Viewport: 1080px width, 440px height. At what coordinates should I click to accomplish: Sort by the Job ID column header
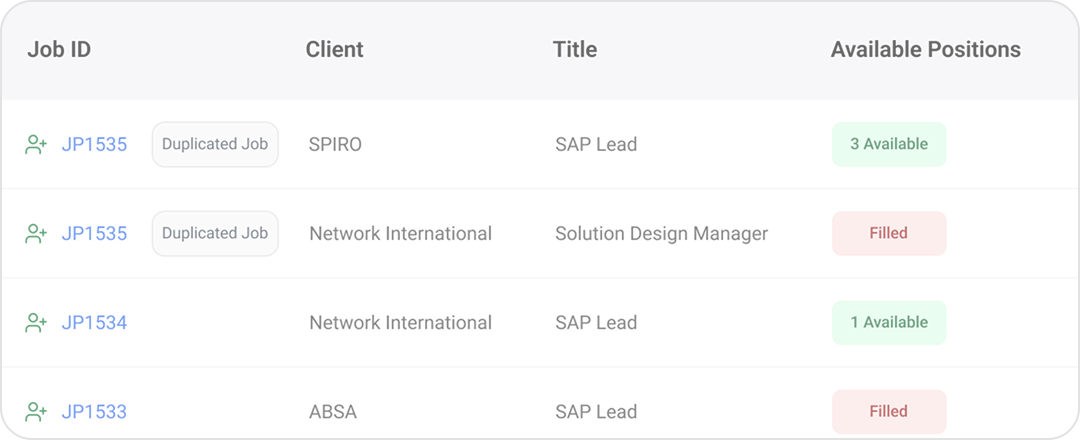tap(59, 50)
